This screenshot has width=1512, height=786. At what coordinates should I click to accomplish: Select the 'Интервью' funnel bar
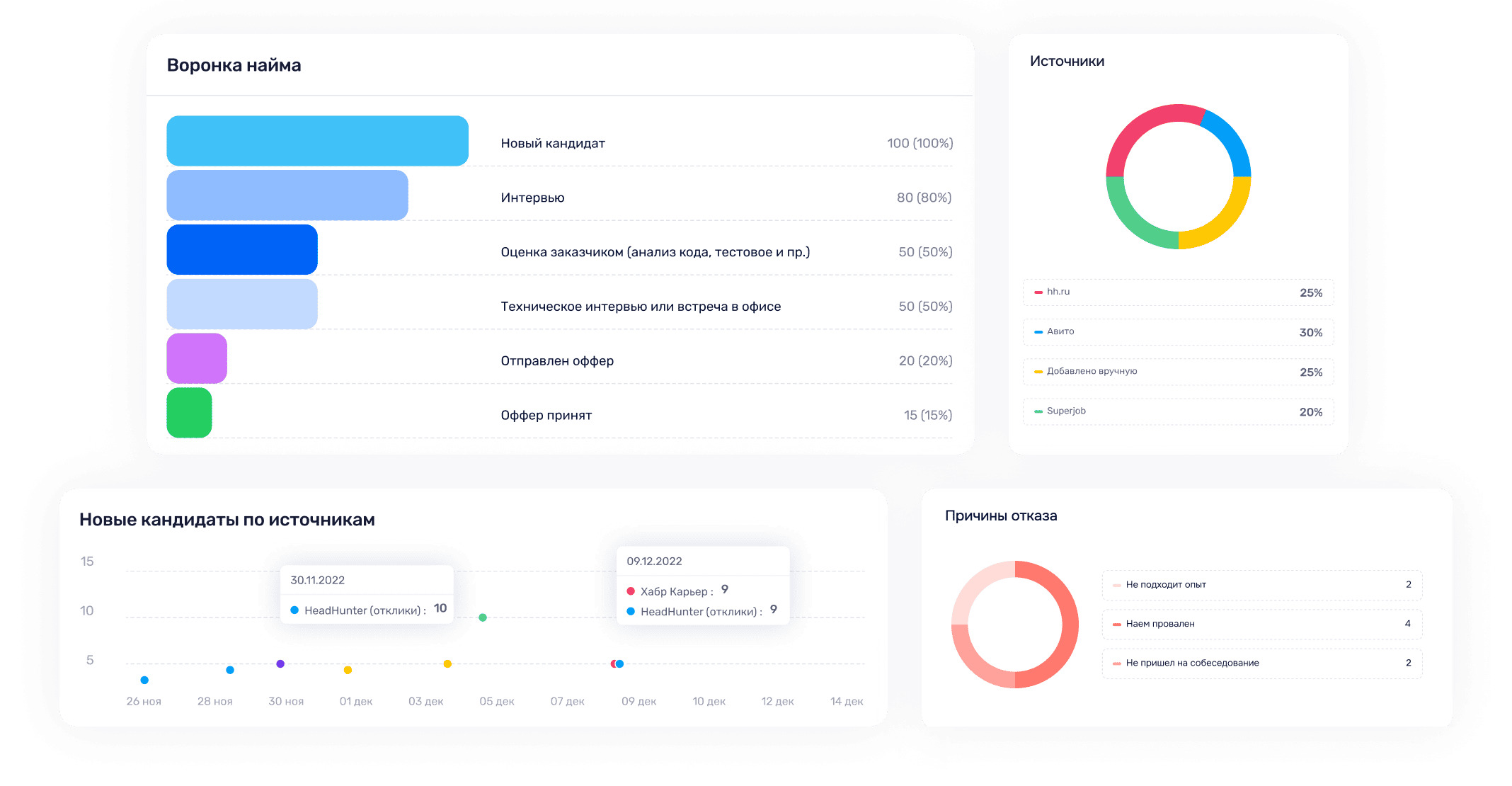287,195
